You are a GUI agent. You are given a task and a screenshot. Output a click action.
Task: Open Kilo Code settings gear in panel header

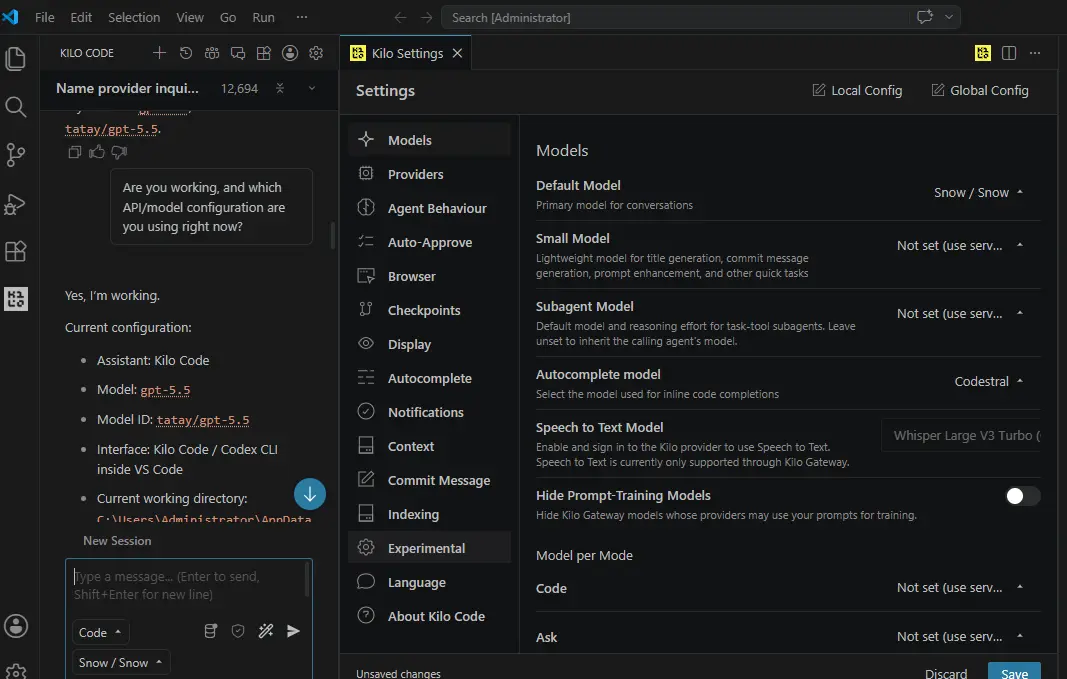coord(316,53)
